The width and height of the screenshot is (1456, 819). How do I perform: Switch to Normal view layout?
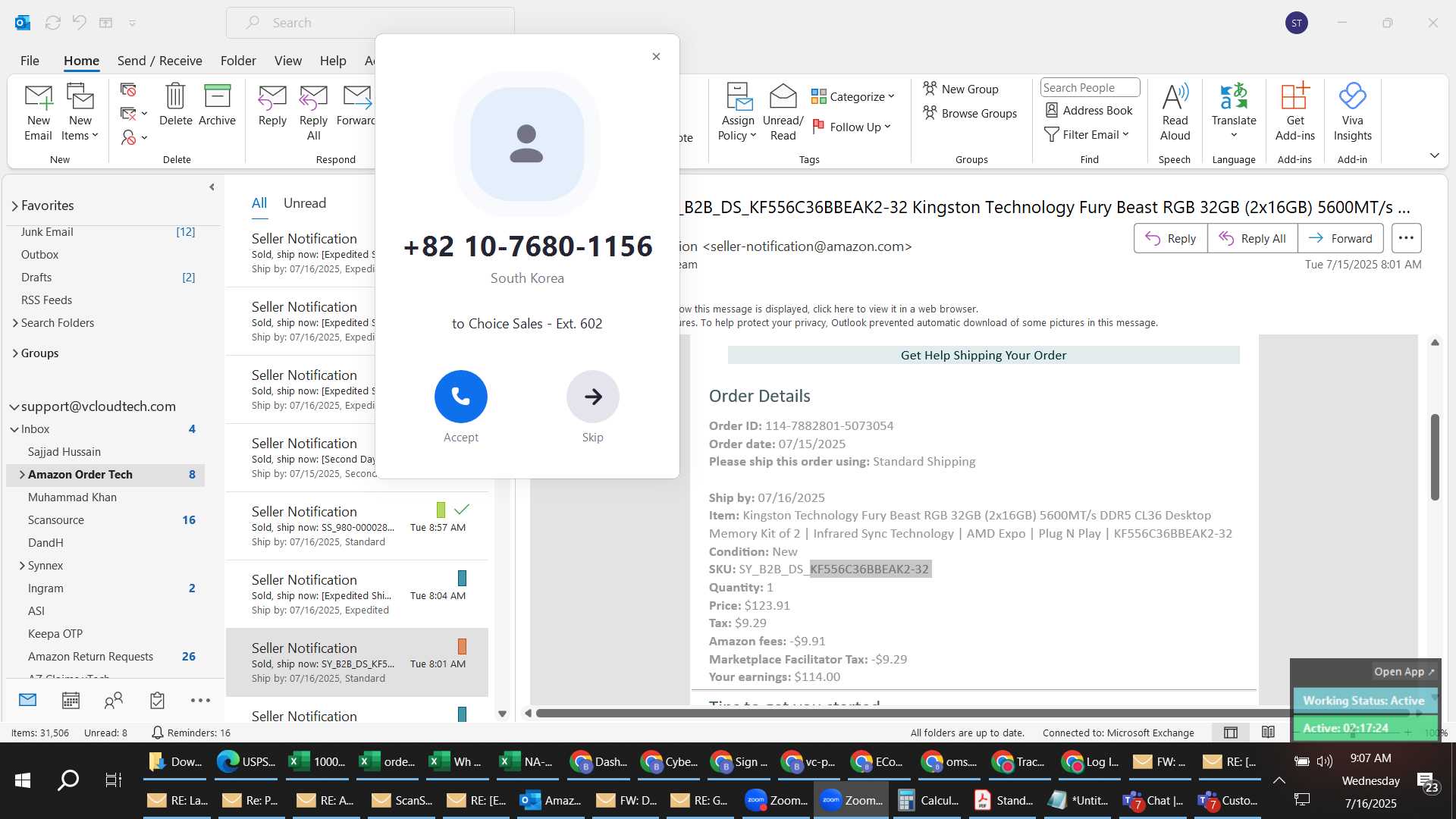tap(1231, 733)
